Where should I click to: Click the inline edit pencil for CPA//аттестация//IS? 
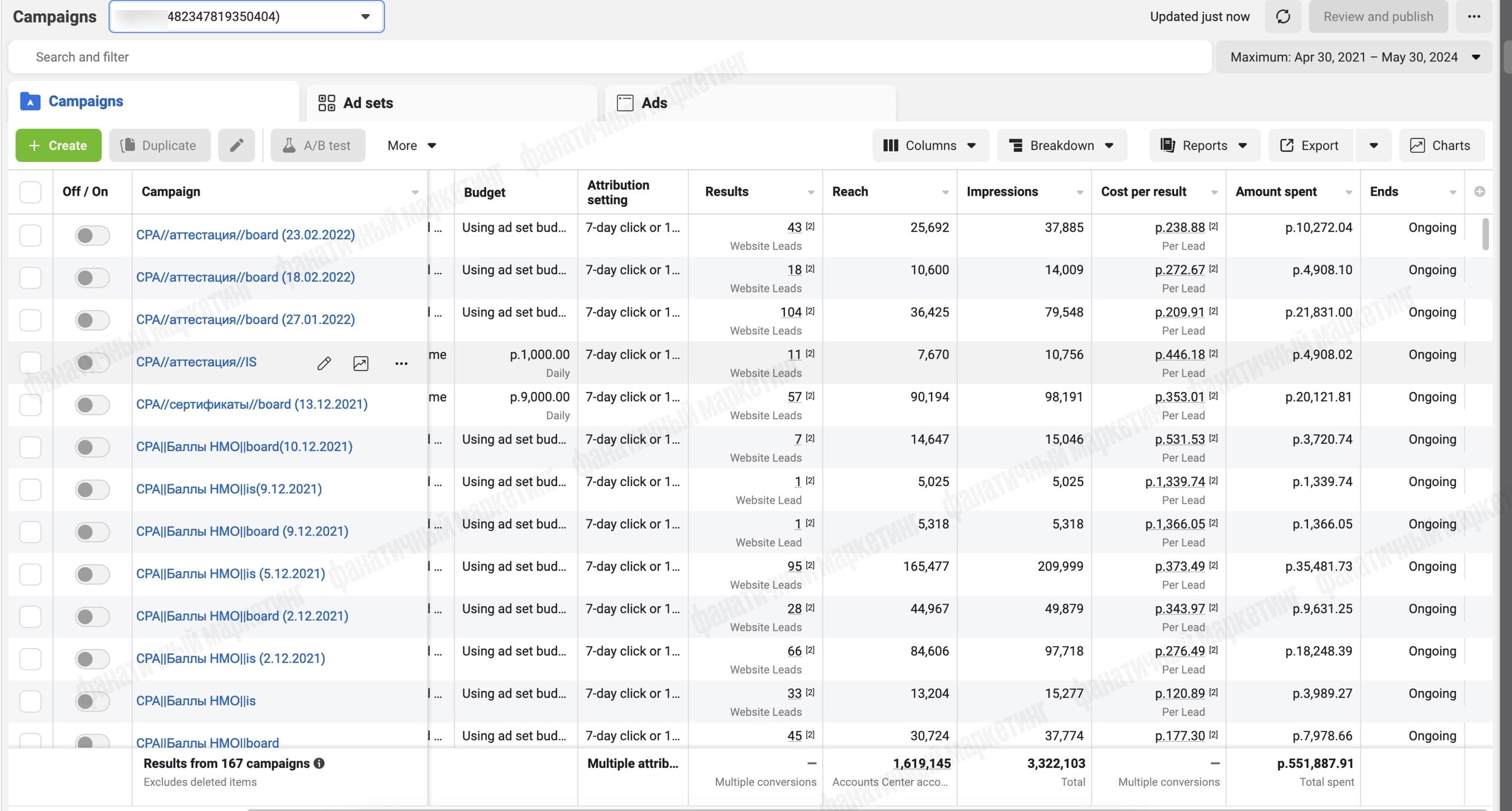pyautogui.click(x=324, y=363)
